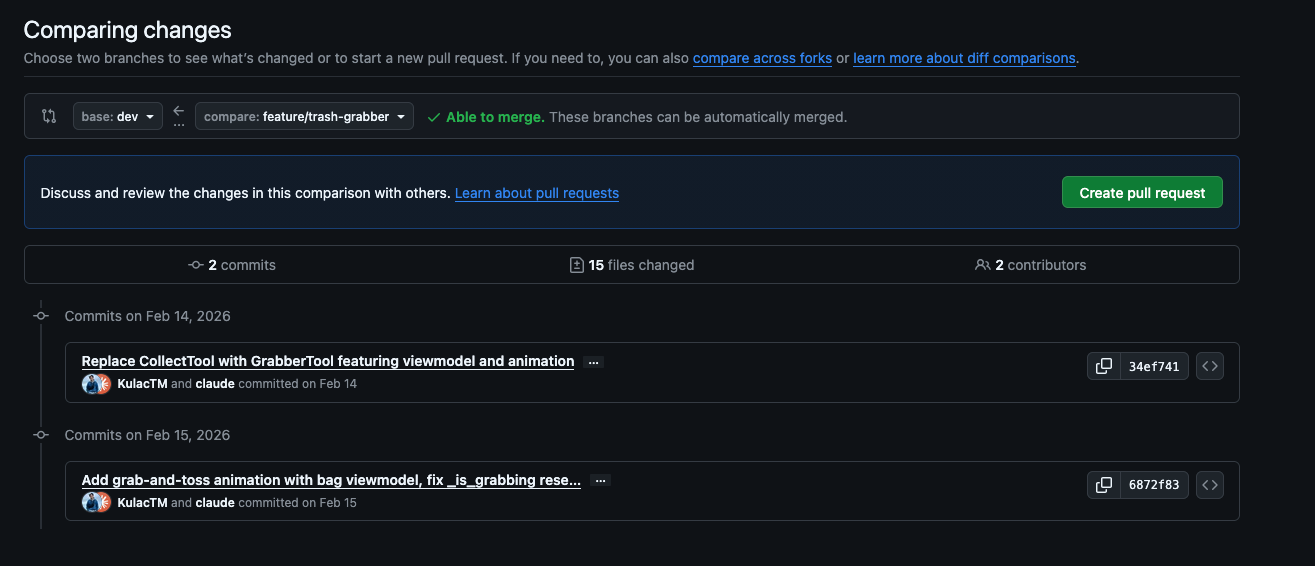Open the Replace CollectTool with GrabberTool commit
1315x566 pixels.
point(328,361)
